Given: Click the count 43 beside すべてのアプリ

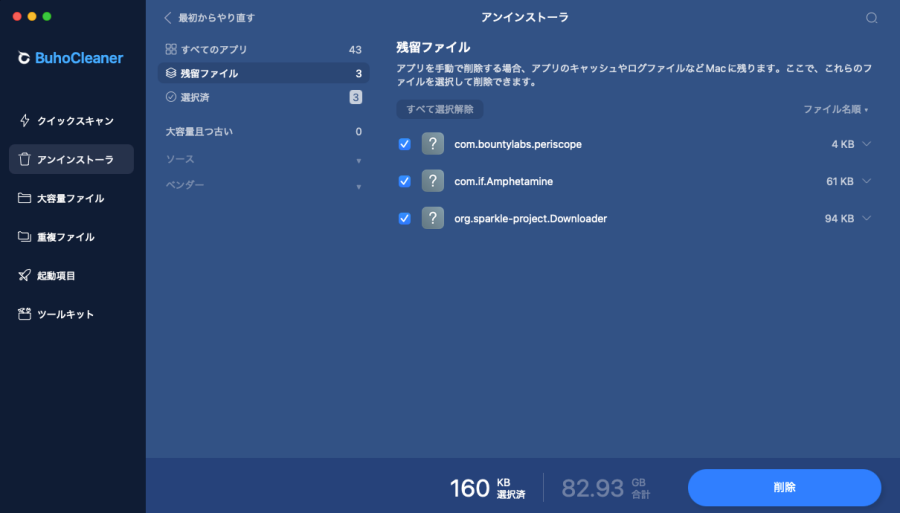Looking at the screenshot, I should (355, 50).
